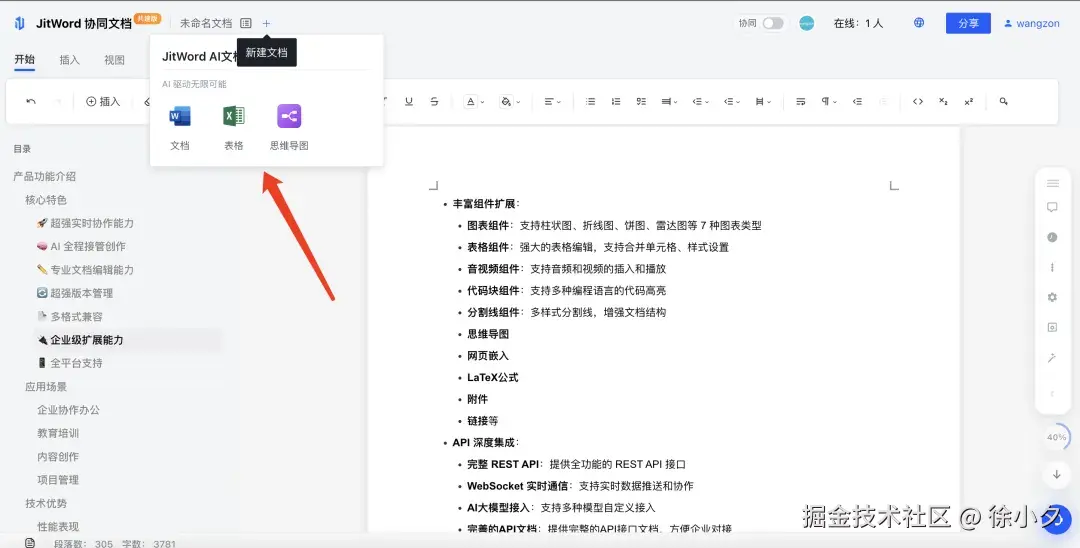1080x548 pixels.
Task: Click the outdent icon after the paragraph mark
Action: click(858, 101)
